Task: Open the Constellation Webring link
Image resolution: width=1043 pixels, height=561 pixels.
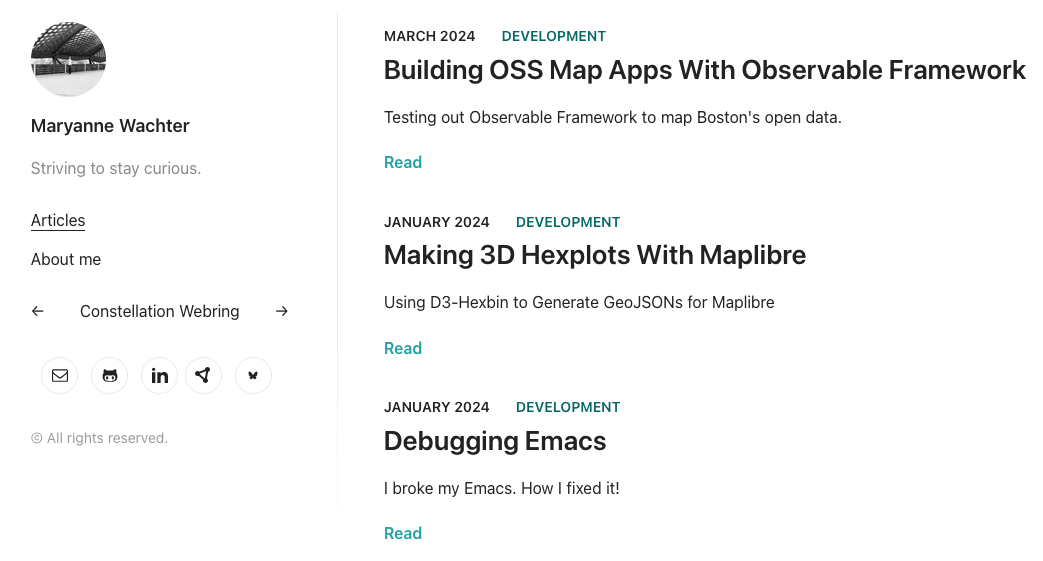Action: [160, 312]
